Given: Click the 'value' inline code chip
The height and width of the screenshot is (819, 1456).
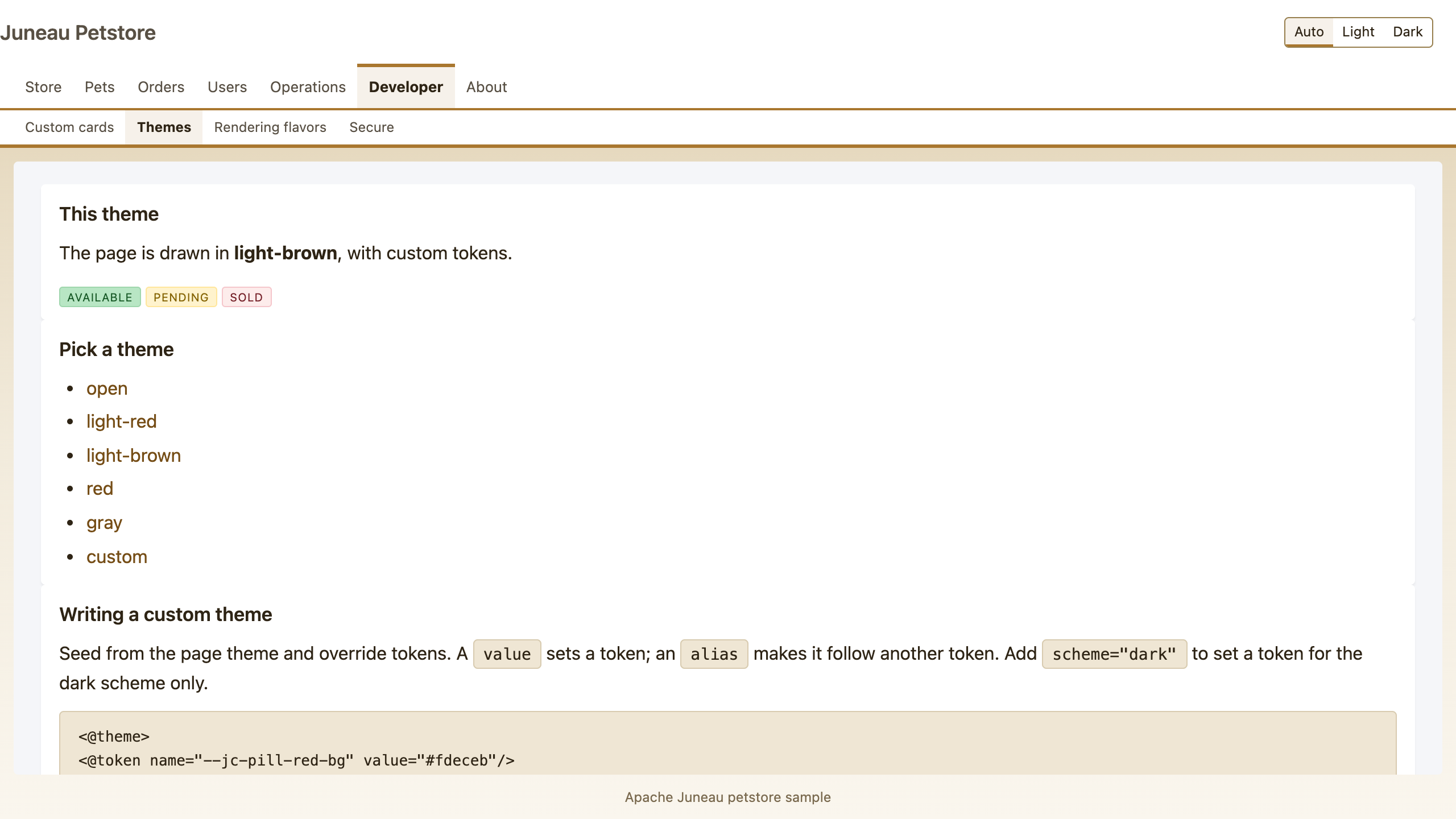Looking at the screenshot, I should [507, 654].
